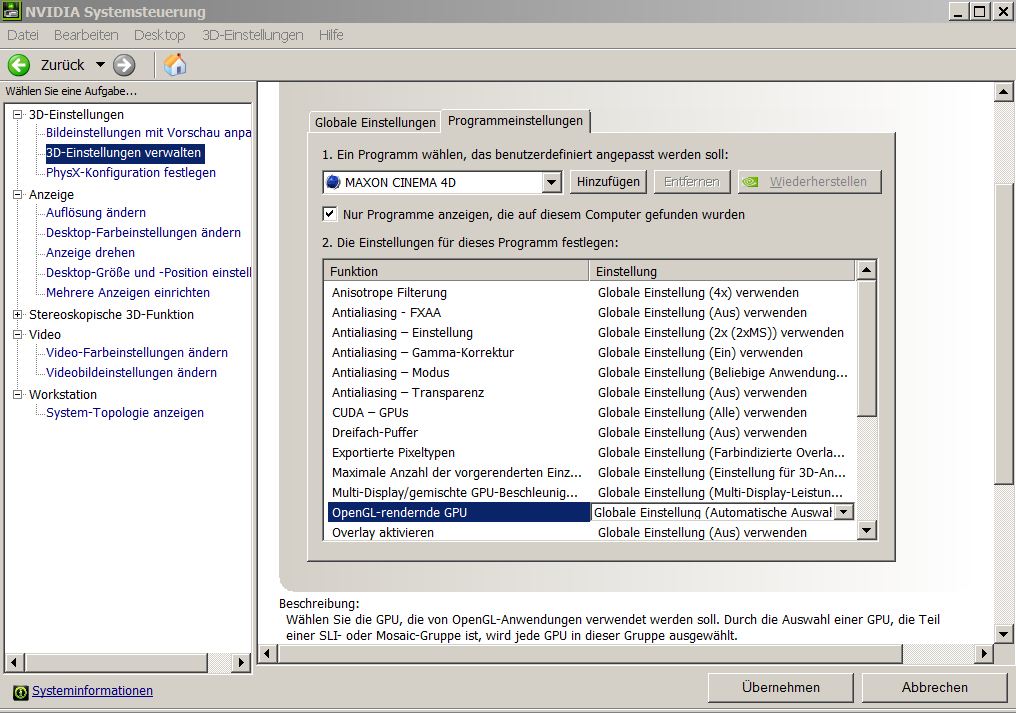Click the Entfernen button
1016x713 pixels.
tap(691, 182)
